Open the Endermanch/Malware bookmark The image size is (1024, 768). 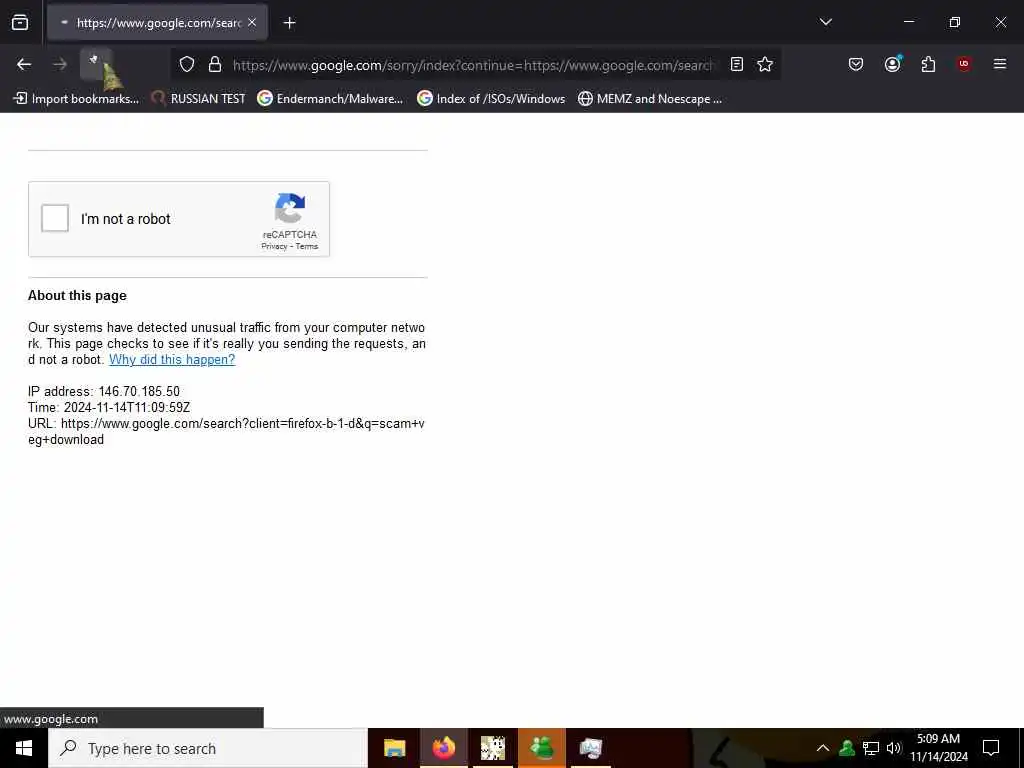click(330, 99)
